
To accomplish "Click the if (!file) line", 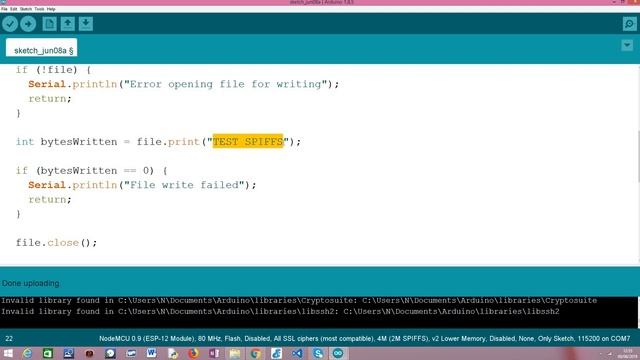I will tap(53, 70).
